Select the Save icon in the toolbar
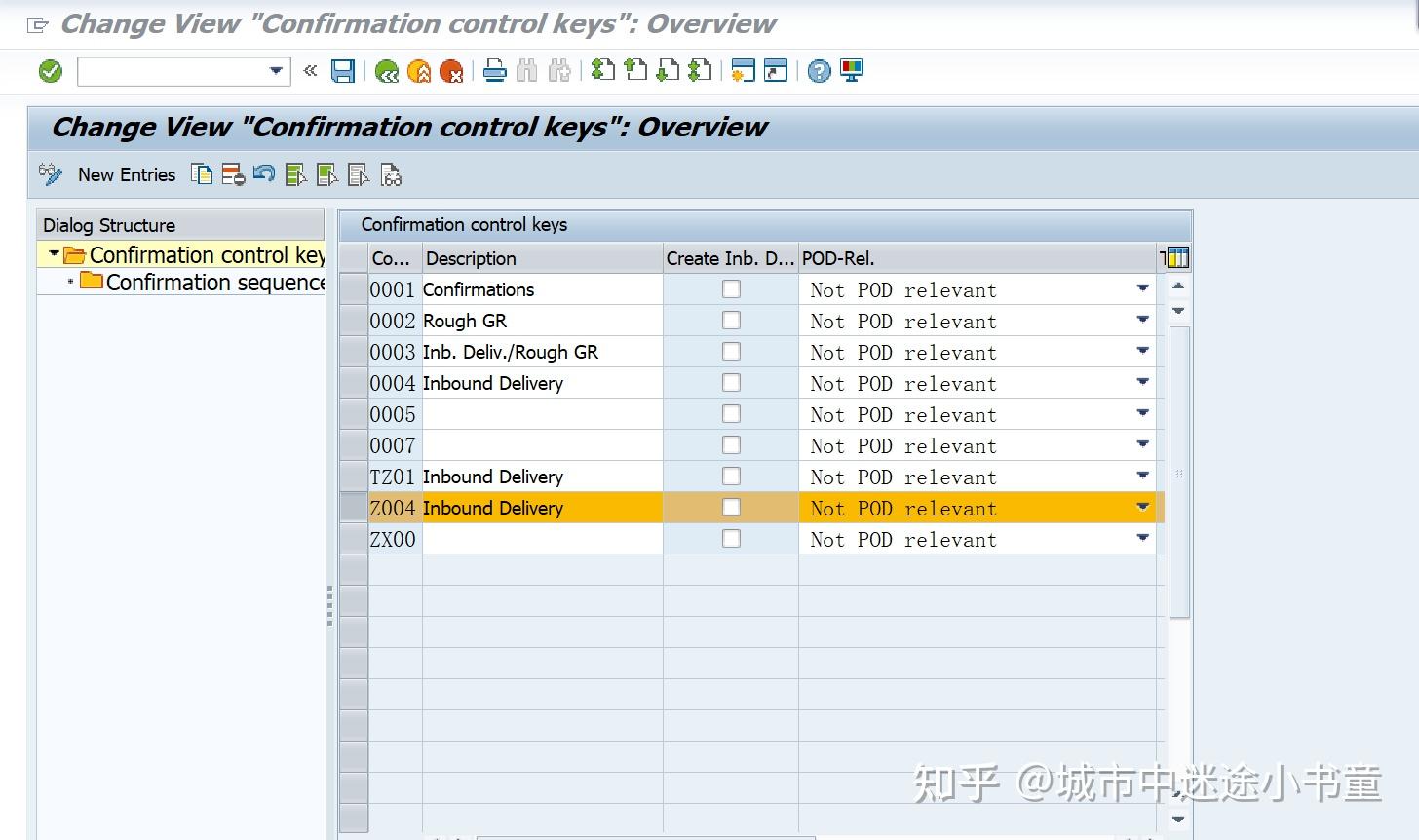Image resolution: width=1419 pixels, height=840 pixels. (343, 70)
